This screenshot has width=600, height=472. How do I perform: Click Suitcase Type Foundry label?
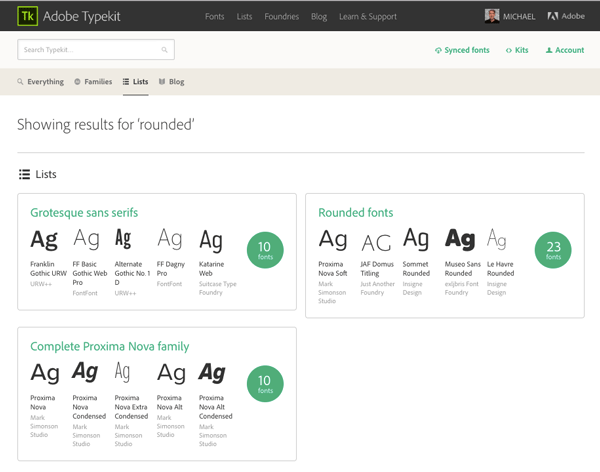tap(218, 288)
